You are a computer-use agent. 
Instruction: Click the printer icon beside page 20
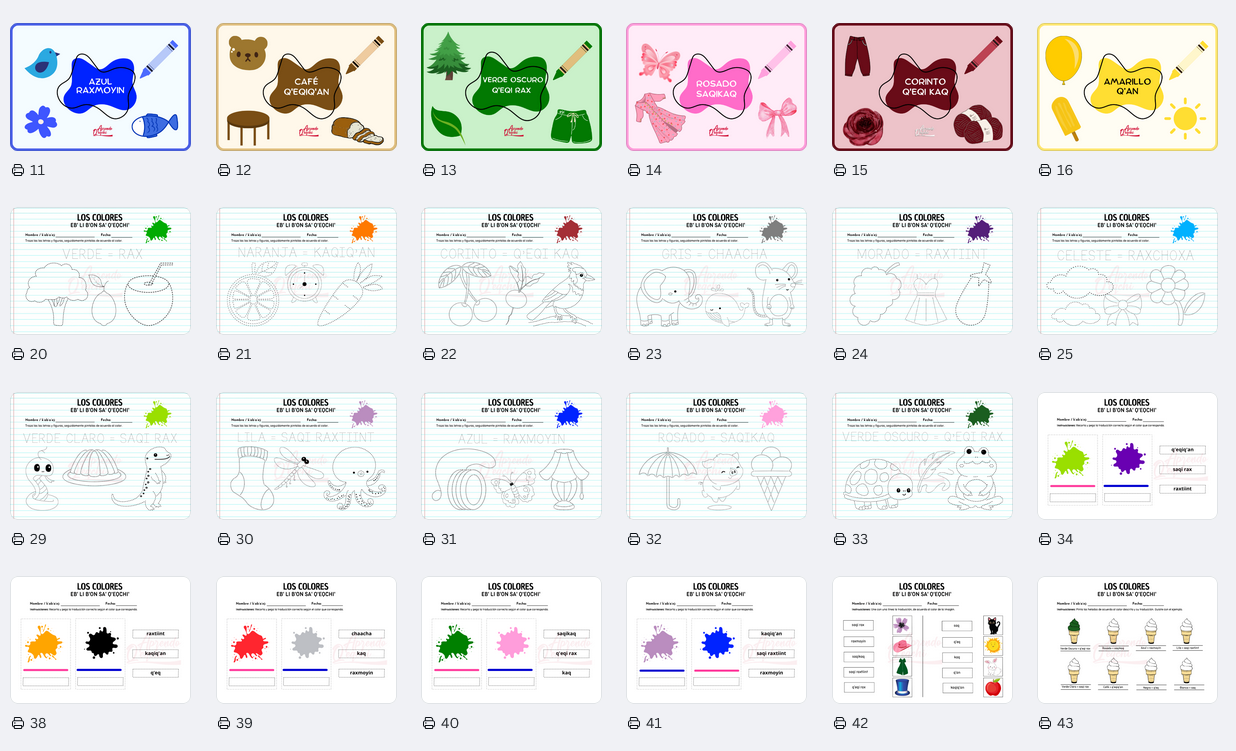(x=17, y=354)
